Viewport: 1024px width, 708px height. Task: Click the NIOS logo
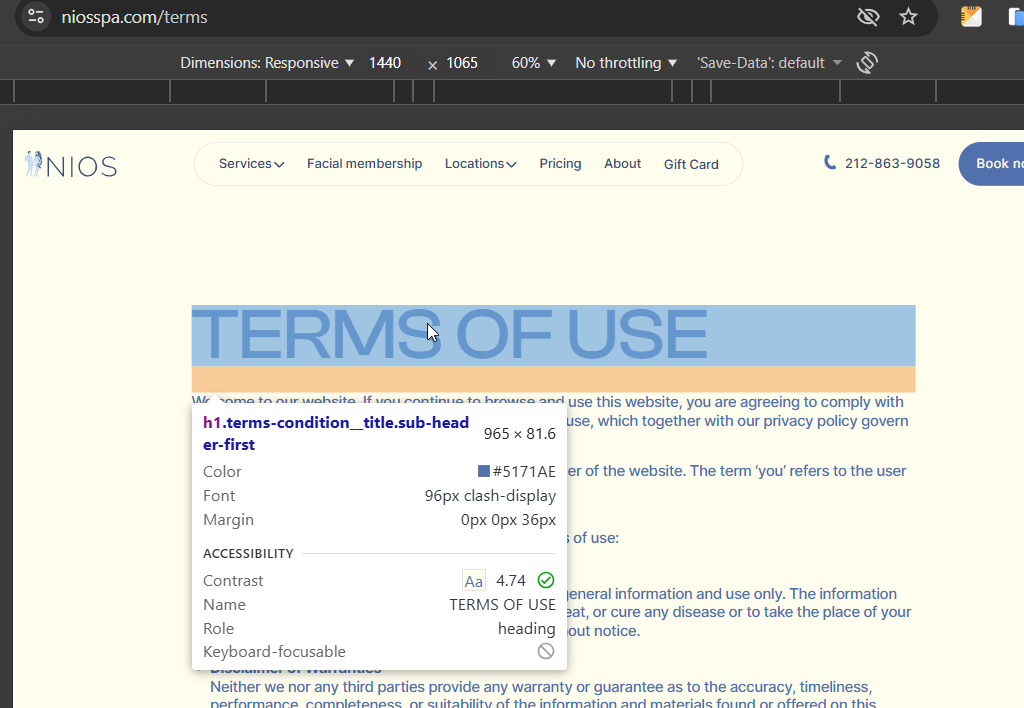pos(71,165)
